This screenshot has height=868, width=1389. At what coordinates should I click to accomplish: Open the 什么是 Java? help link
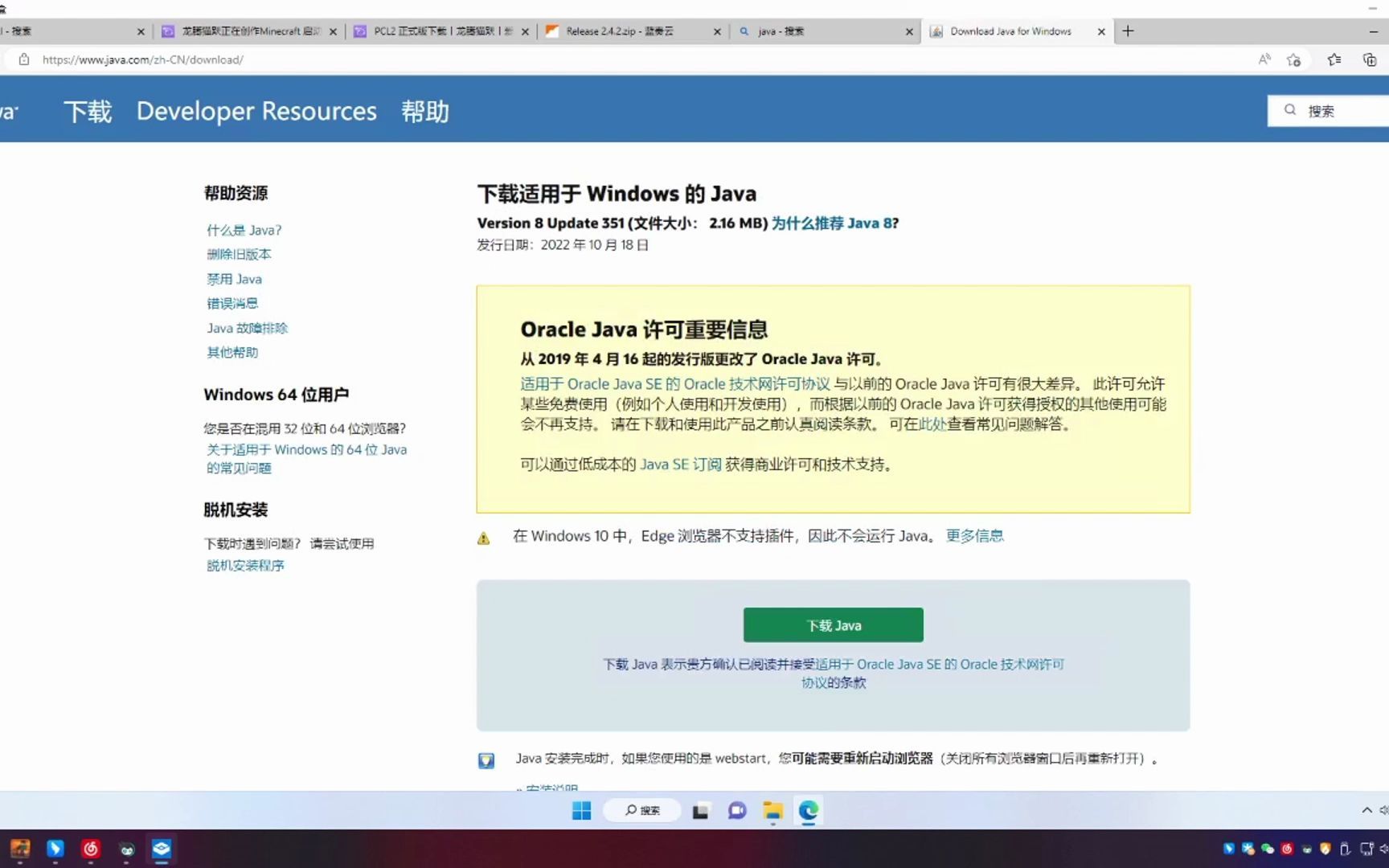coord(244,230)
